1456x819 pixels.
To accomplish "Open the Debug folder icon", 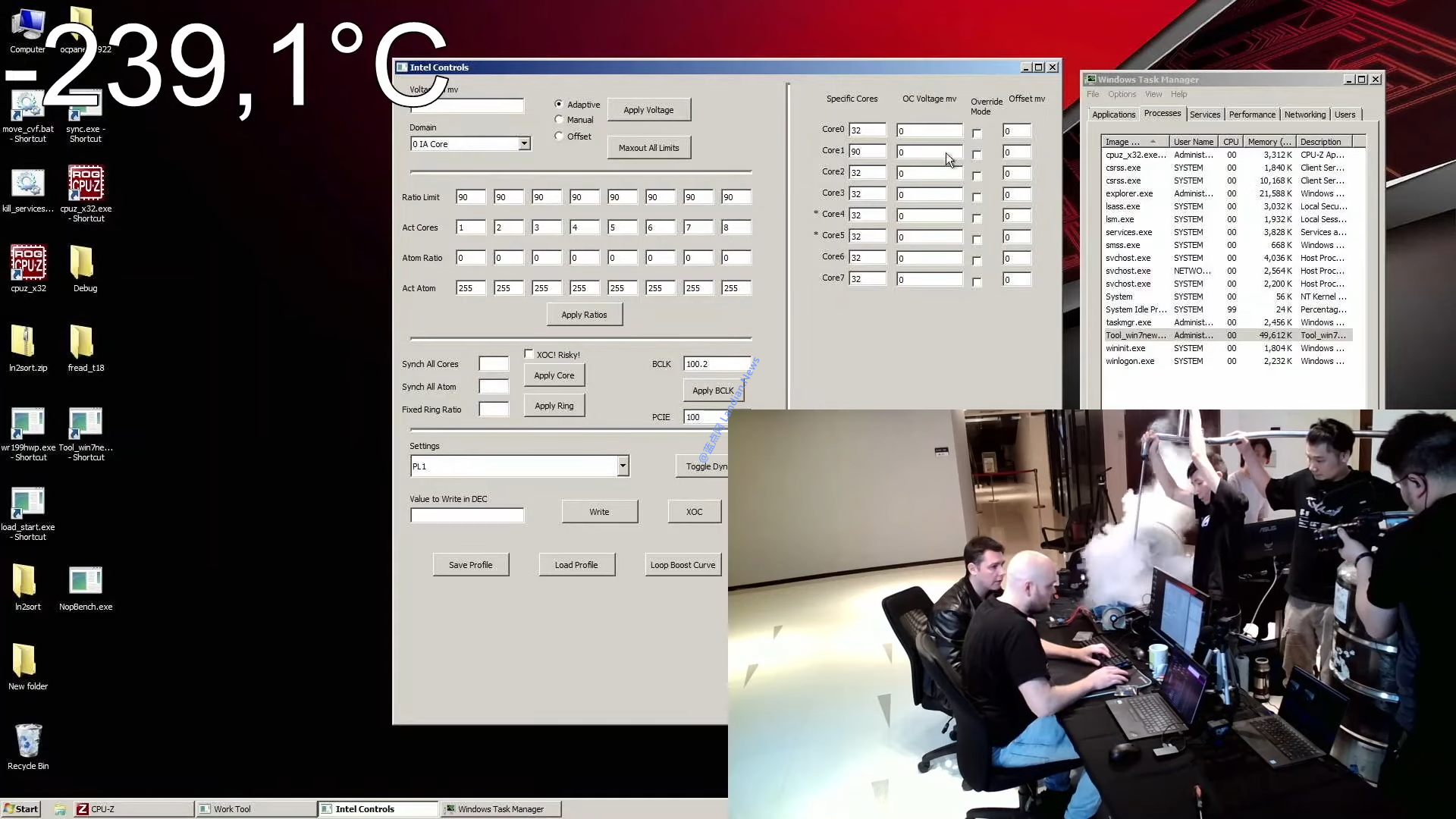I will click(x=85, y=268).
